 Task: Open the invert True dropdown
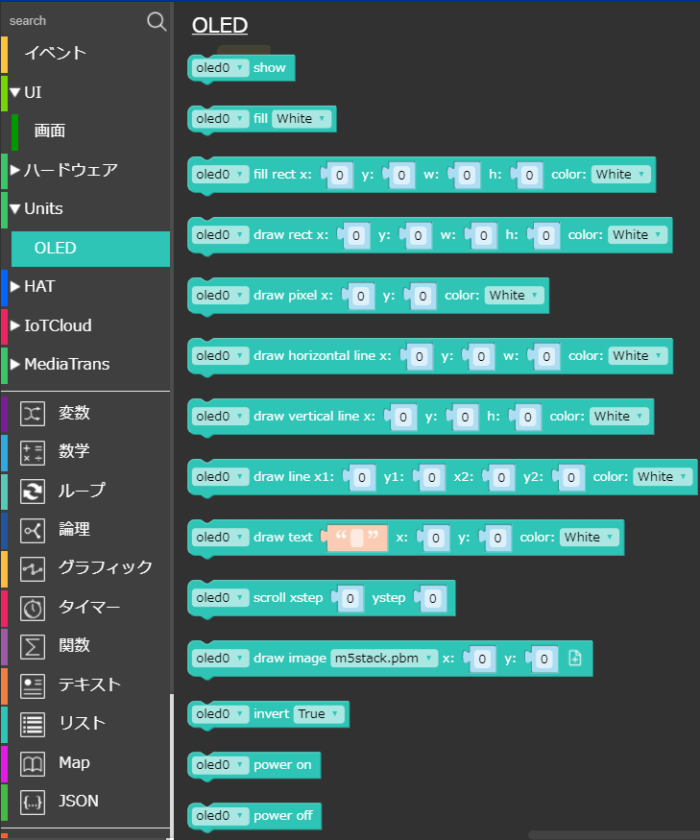coord(319,714)
